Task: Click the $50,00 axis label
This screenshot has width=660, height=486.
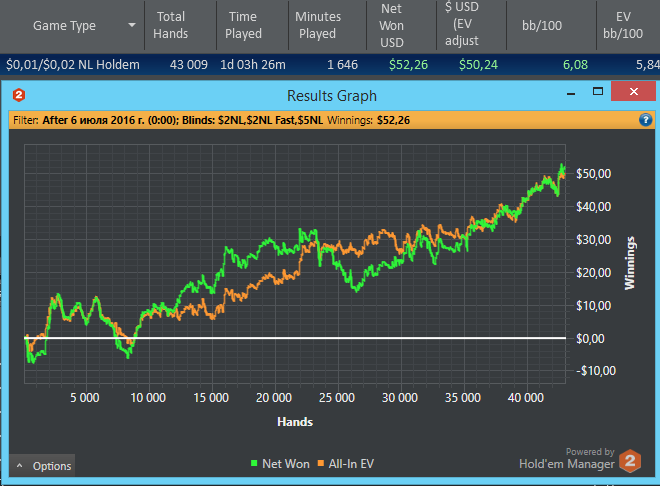Action: tap(593, 173)
